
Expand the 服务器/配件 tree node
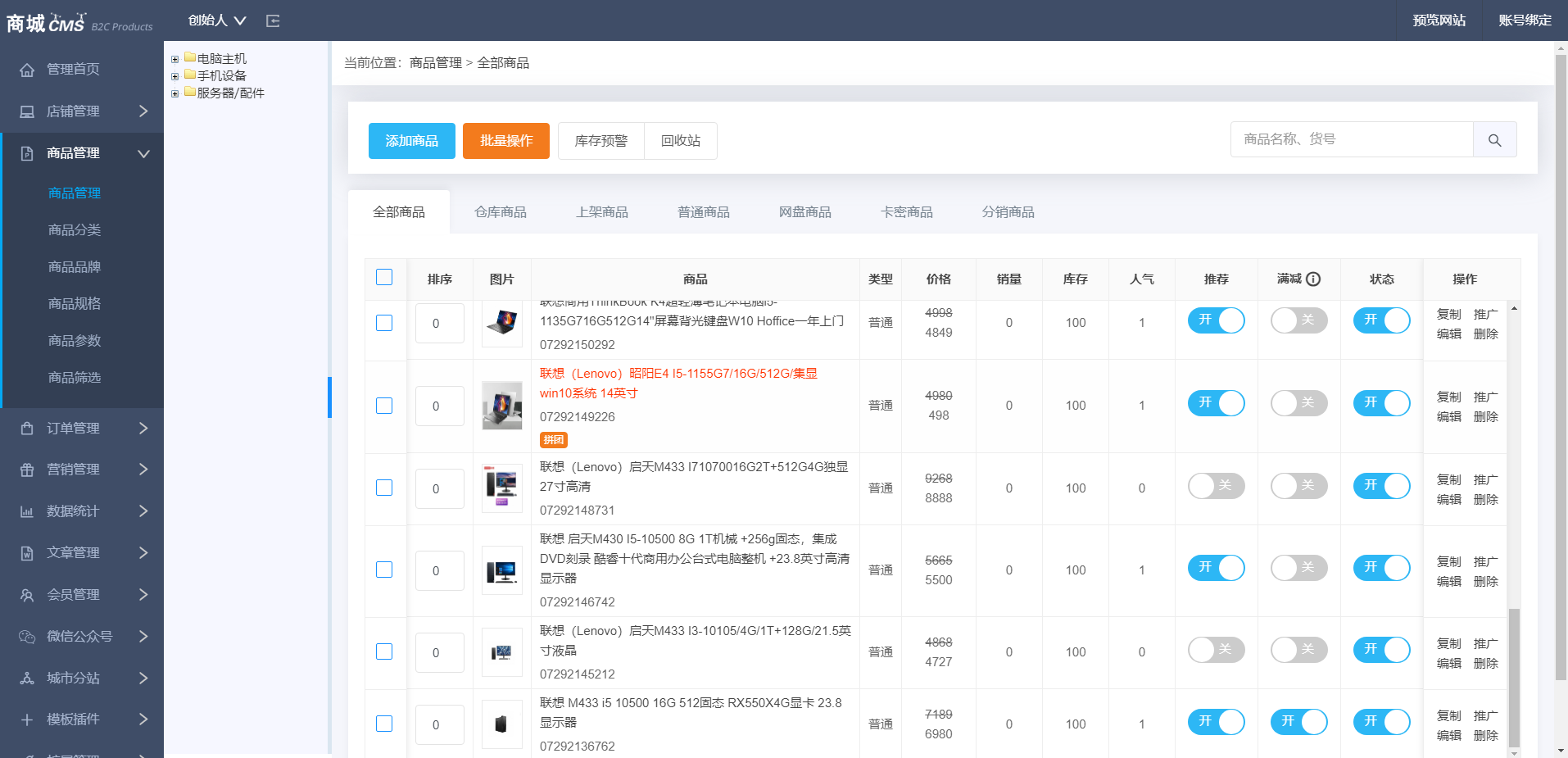pyautogui.click(x=174, y=92)
